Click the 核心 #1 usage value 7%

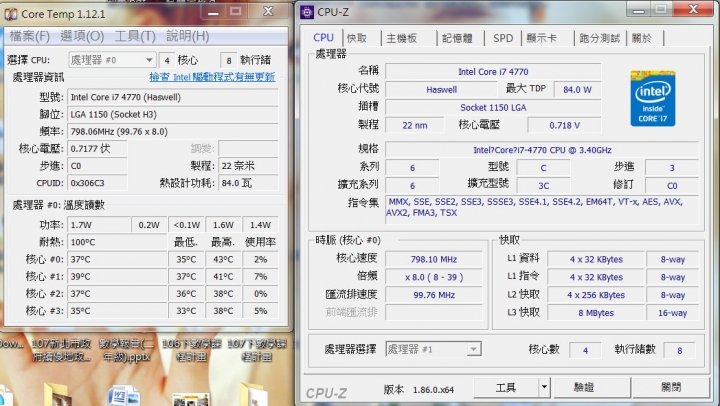pyautogui.click(x=260, y=276)
